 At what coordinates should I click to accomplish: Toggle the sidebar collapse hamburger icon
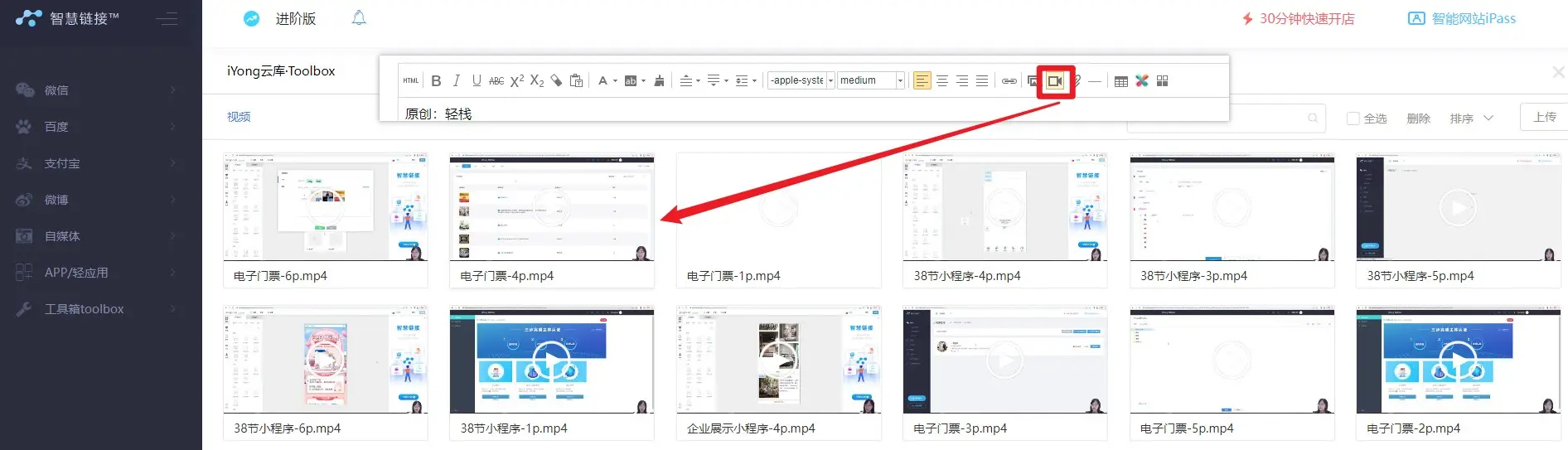click(x=167, y=18)
